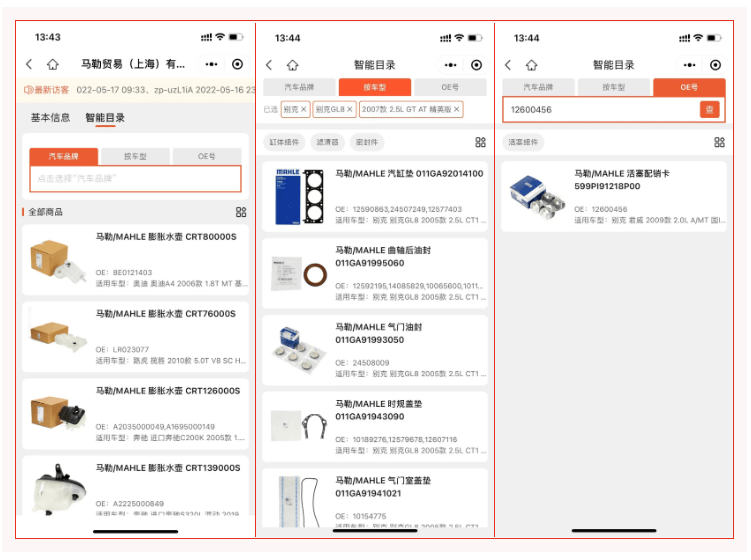Tap CRT80000S expansion tank thumbnail

click(58, 260)
